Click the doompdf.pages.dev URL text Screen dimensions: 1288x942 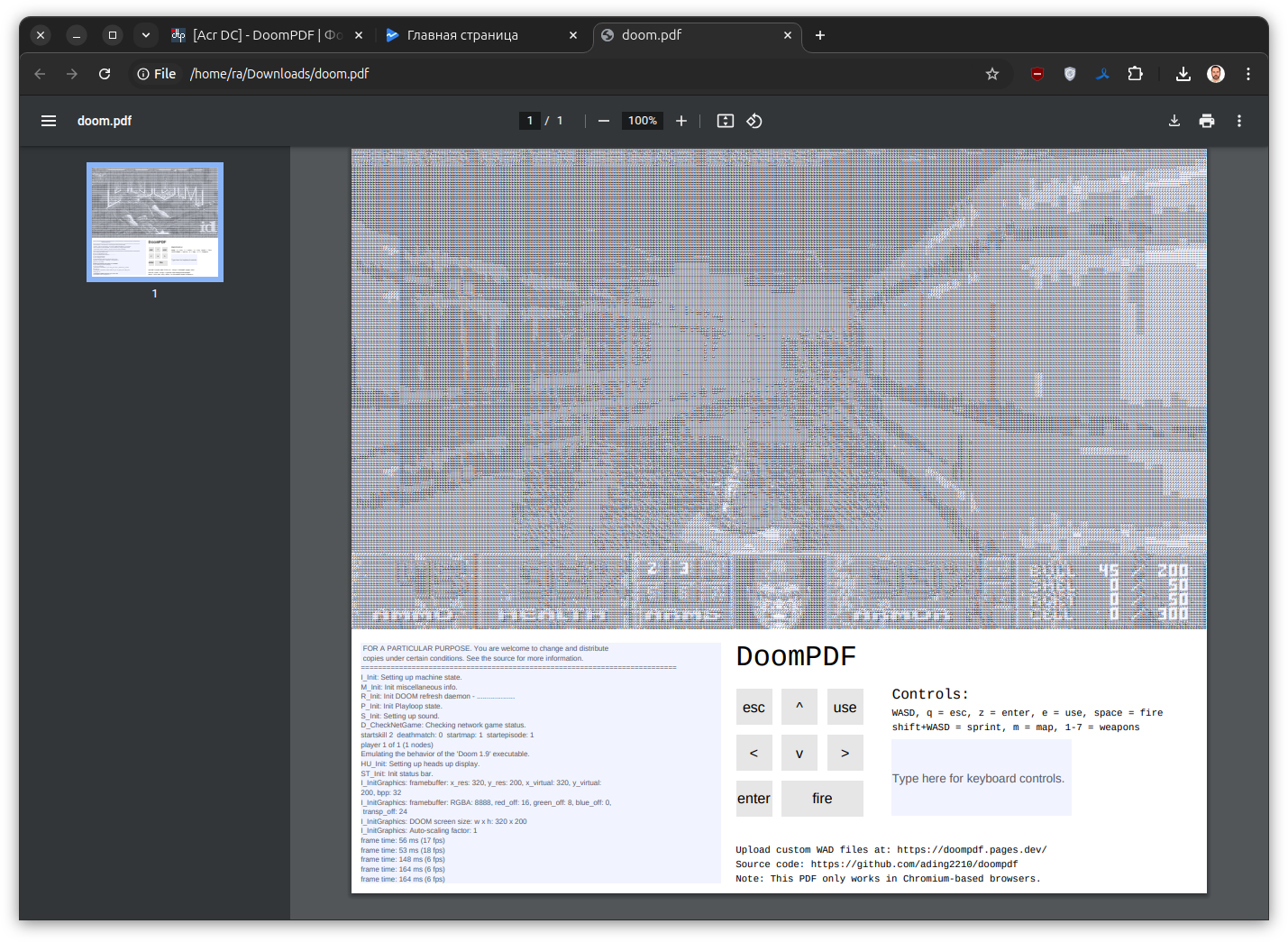[972, 850]
